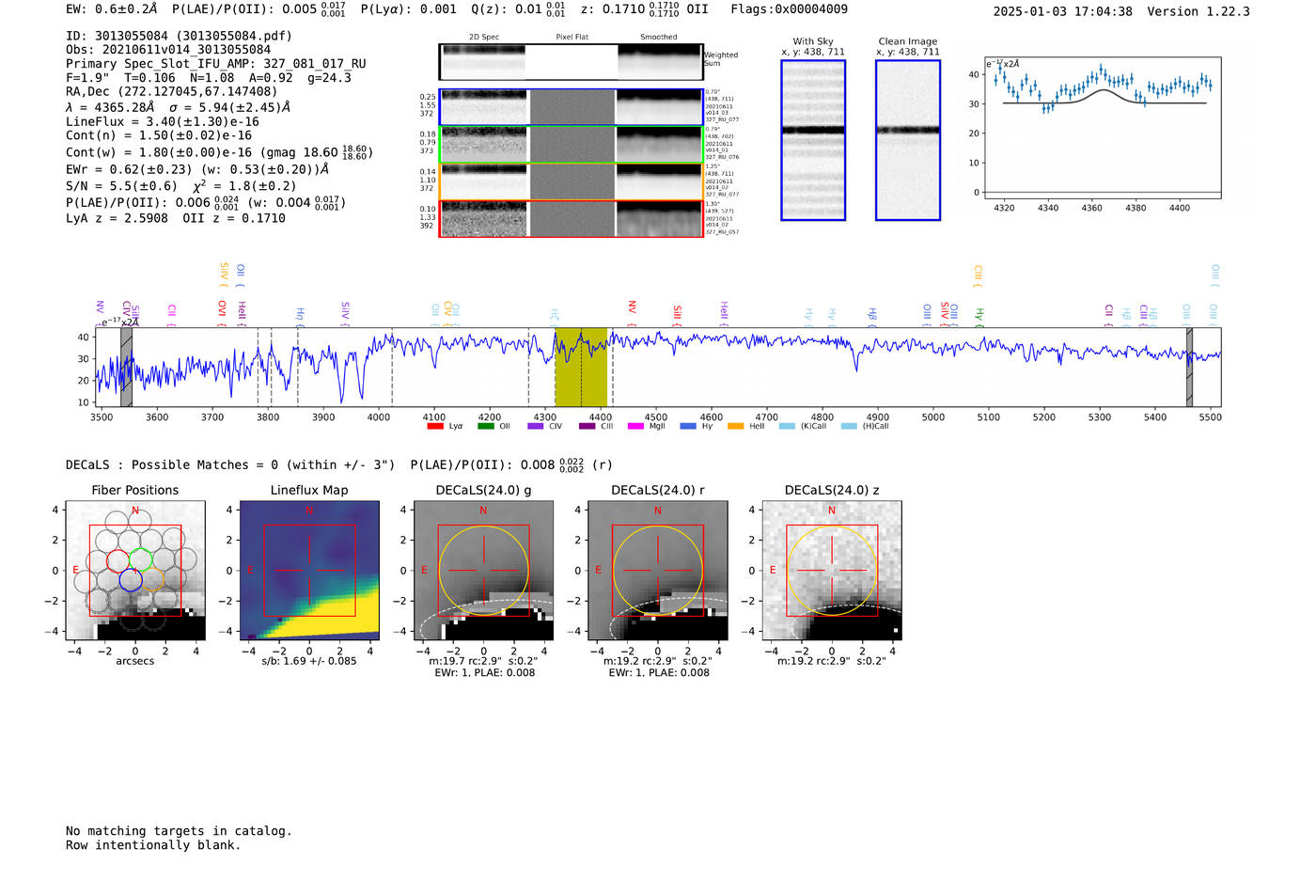Click the Gaussian line fit plot
The height and width of the screenshot is (896, 1316).
1102,128
